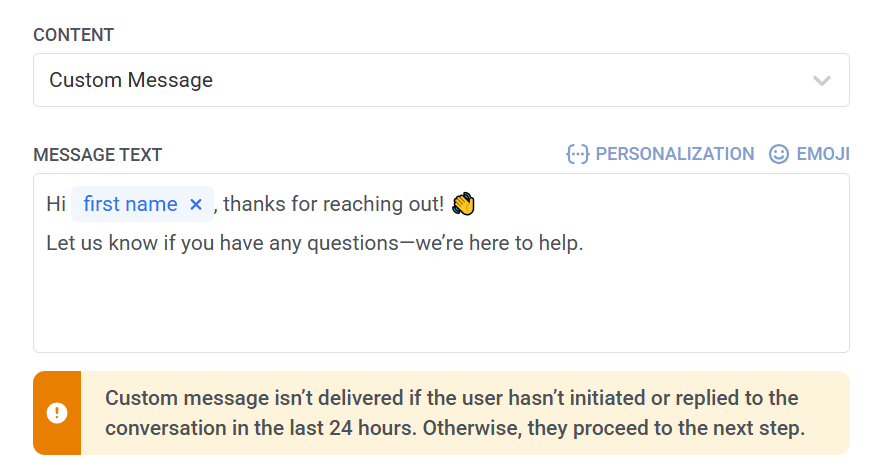
Task: Click the "Custom Message" selected value
Action: [131, 80]
